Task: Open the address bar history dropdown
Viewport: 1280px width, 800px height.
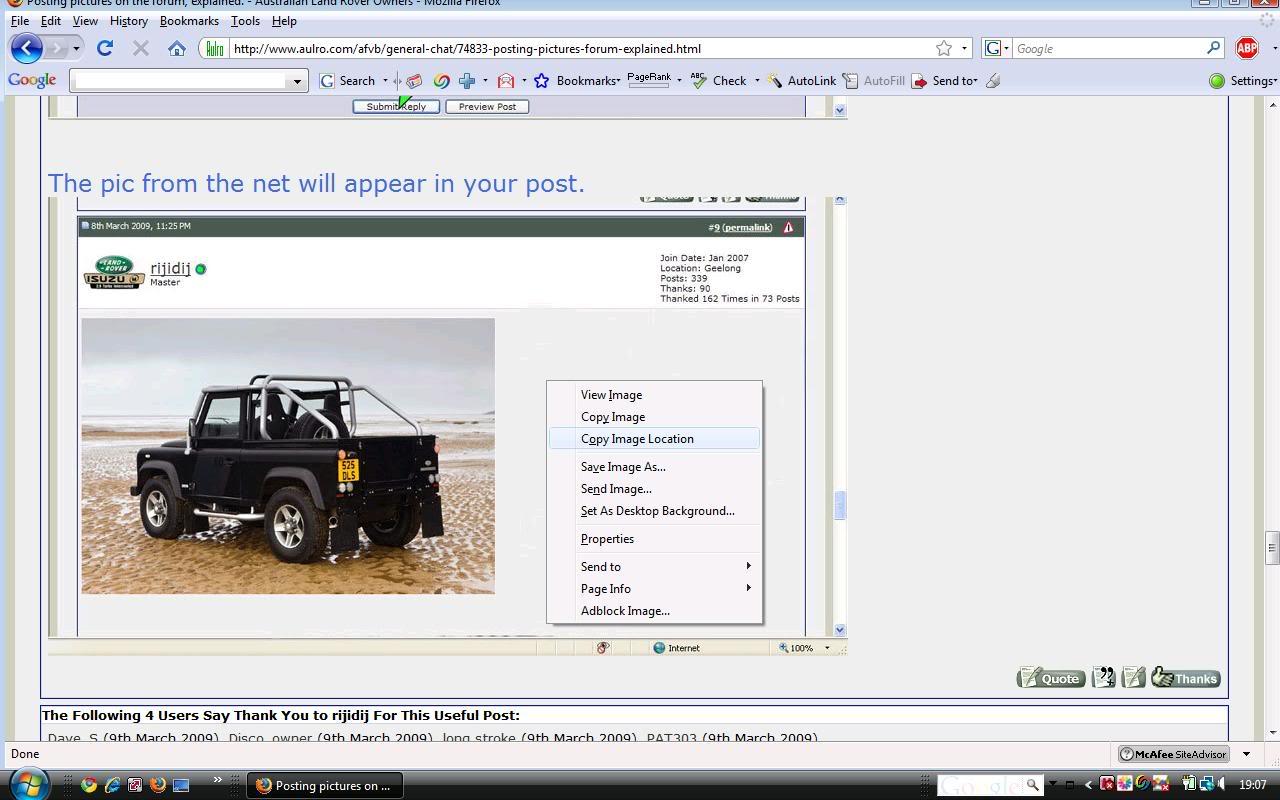Action: (964, 48)
